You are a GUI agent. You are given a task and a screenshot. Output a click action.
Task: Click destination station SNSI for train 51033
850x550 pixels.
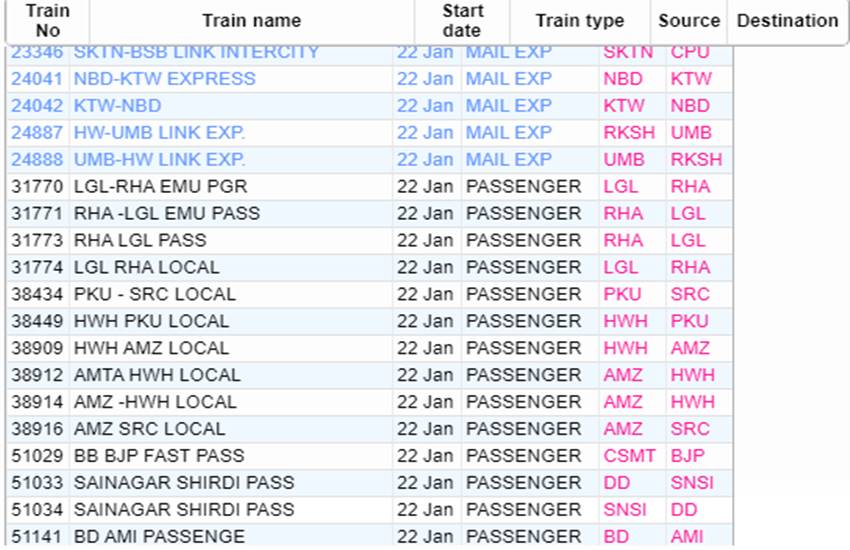(x=692, y=483)
